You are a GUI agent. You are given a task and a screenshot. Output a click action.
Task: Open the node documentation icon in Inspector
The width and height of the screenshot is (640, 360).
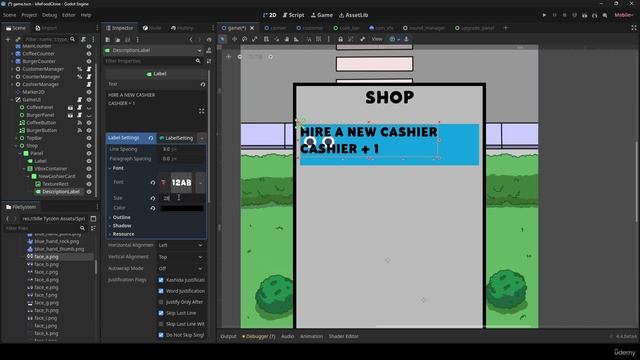coord(209,50)
